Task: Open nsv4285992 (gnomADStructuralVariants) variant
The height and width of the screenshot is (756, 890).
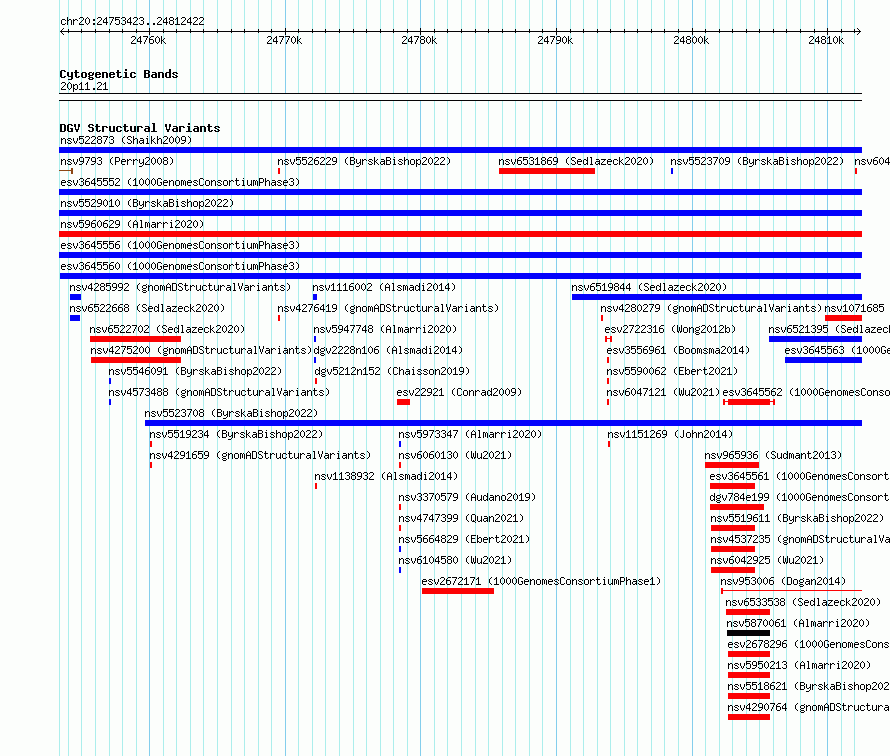Action: coord(180,287)
